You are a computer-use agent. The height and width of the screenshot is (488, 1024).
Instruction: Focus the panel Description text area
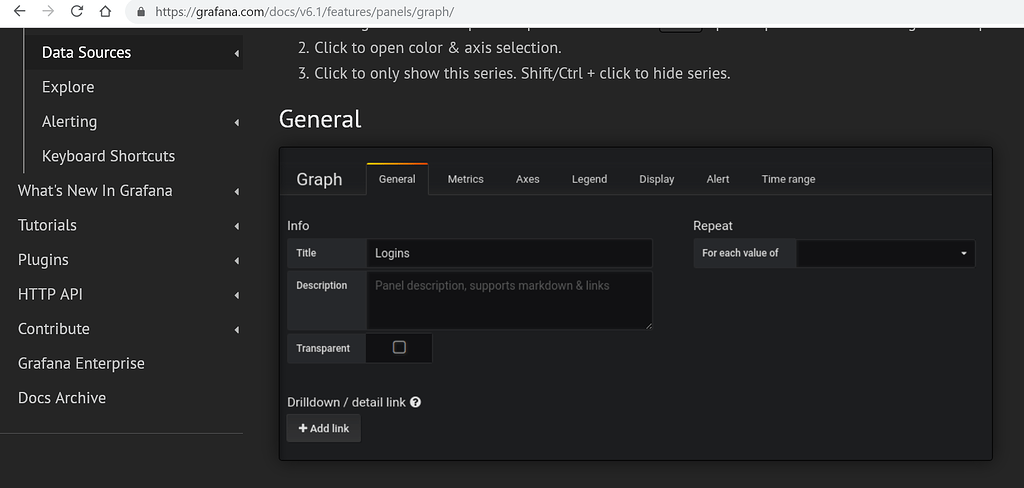click(x=509, y=300)
